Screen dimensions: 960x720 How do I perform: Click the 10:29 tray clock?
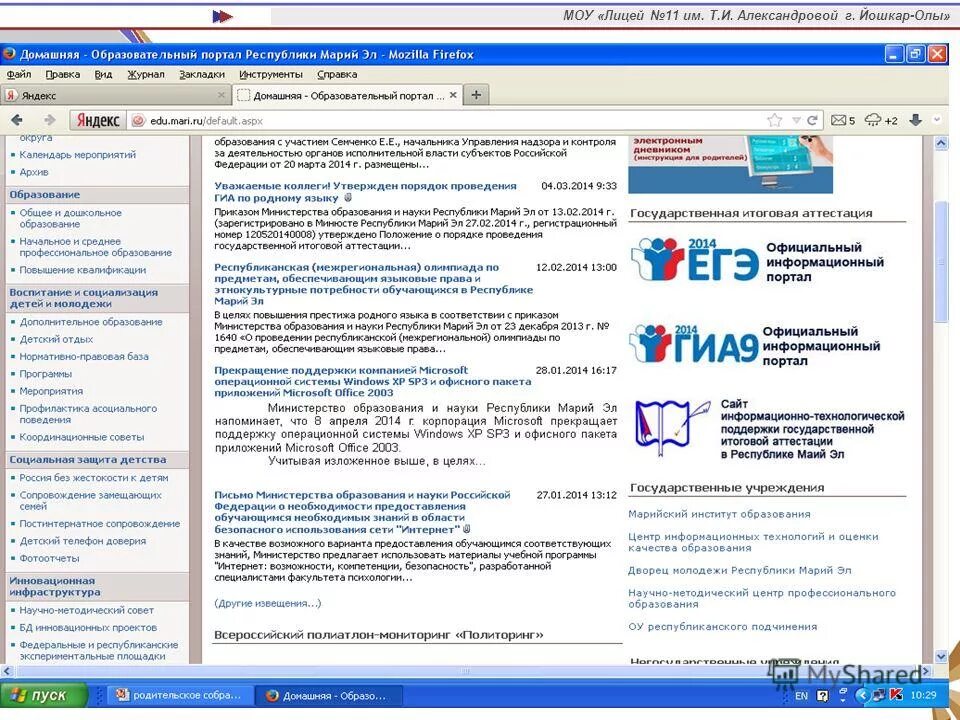[923, 696]
